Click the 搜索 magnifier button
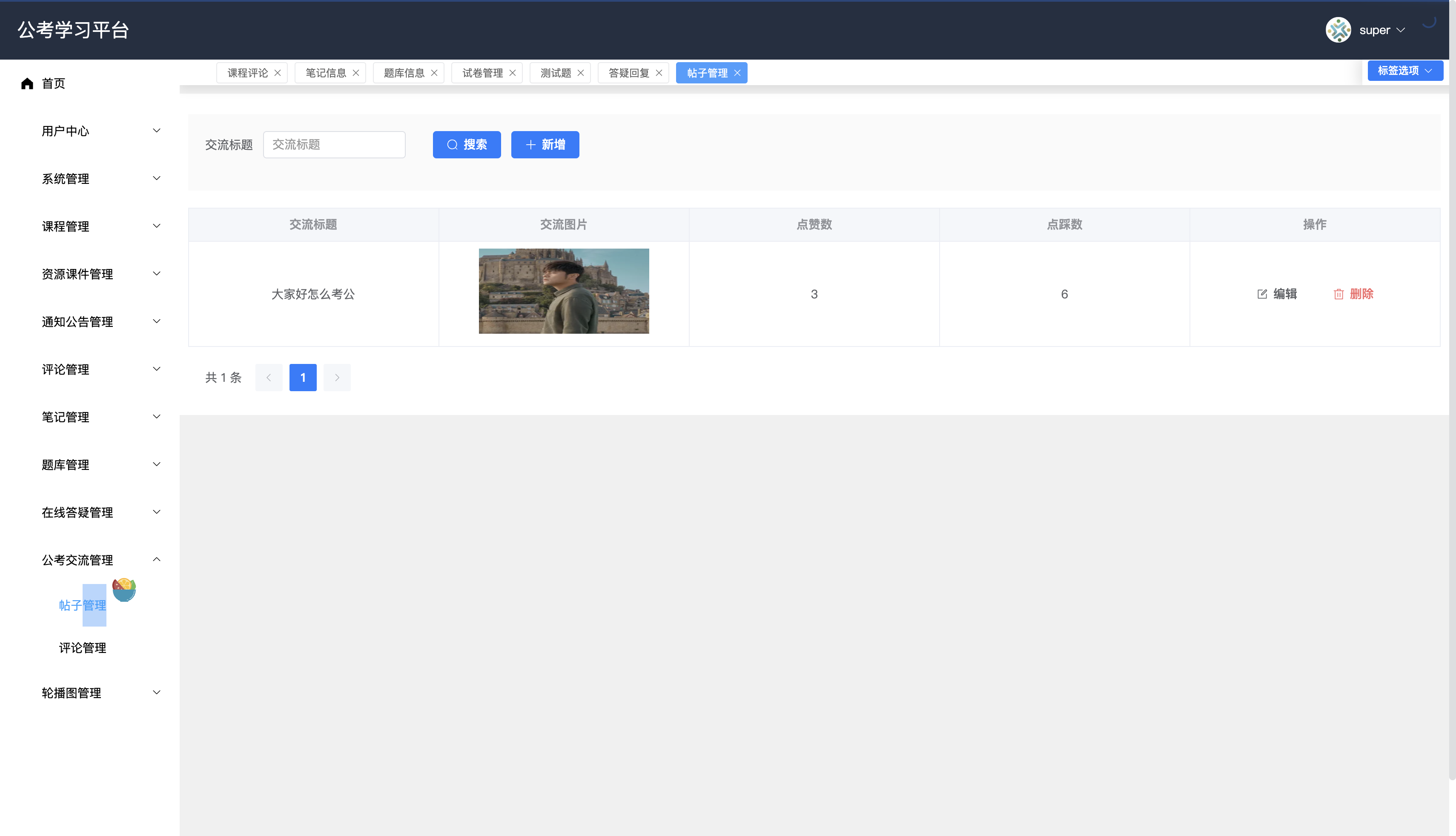Image resolution: width=1456 pixels, height=836 pixels. coord(466,145)
